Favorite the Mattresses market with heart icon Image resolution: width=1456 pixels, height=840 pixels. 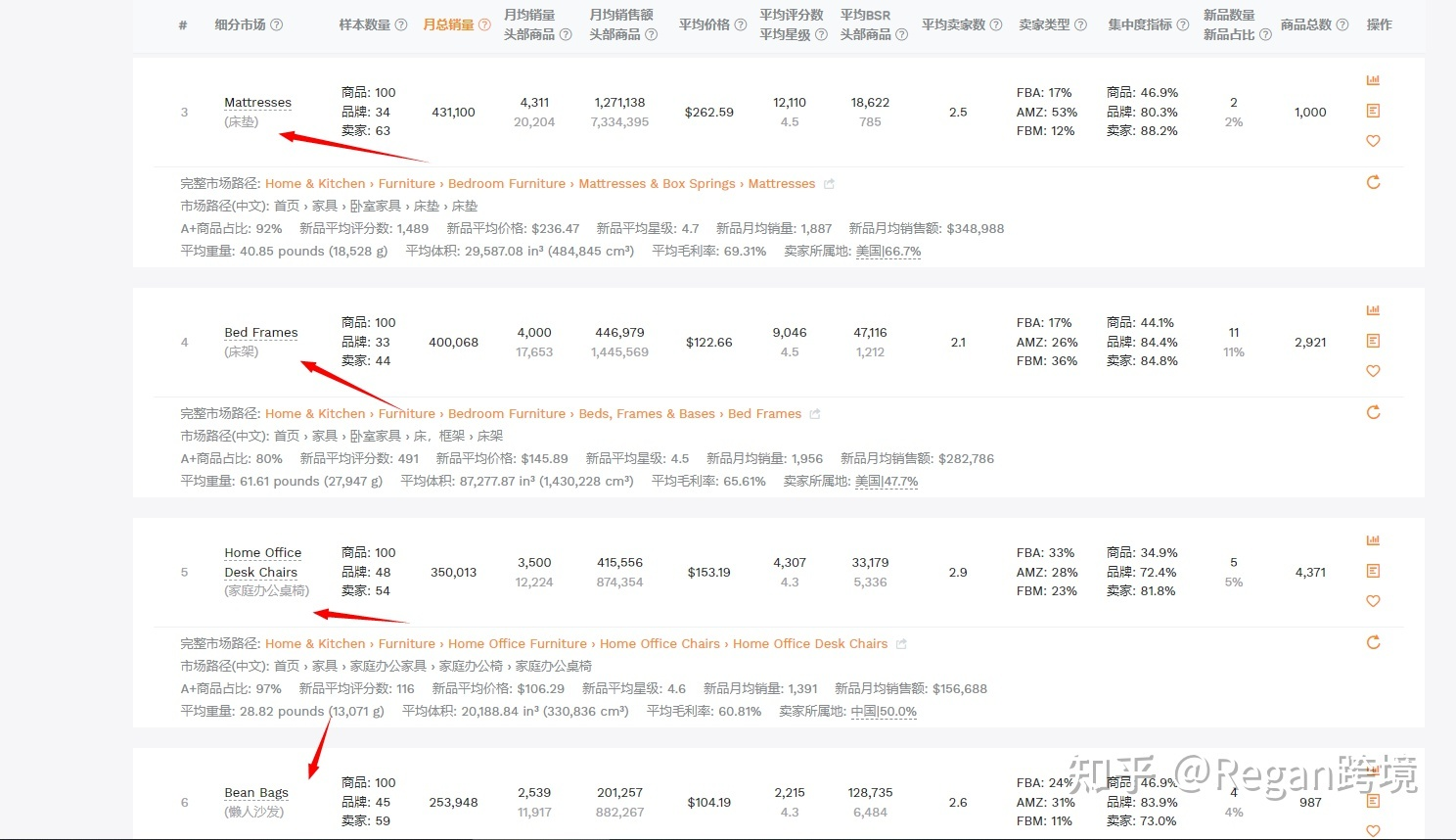click(1373, 141)
